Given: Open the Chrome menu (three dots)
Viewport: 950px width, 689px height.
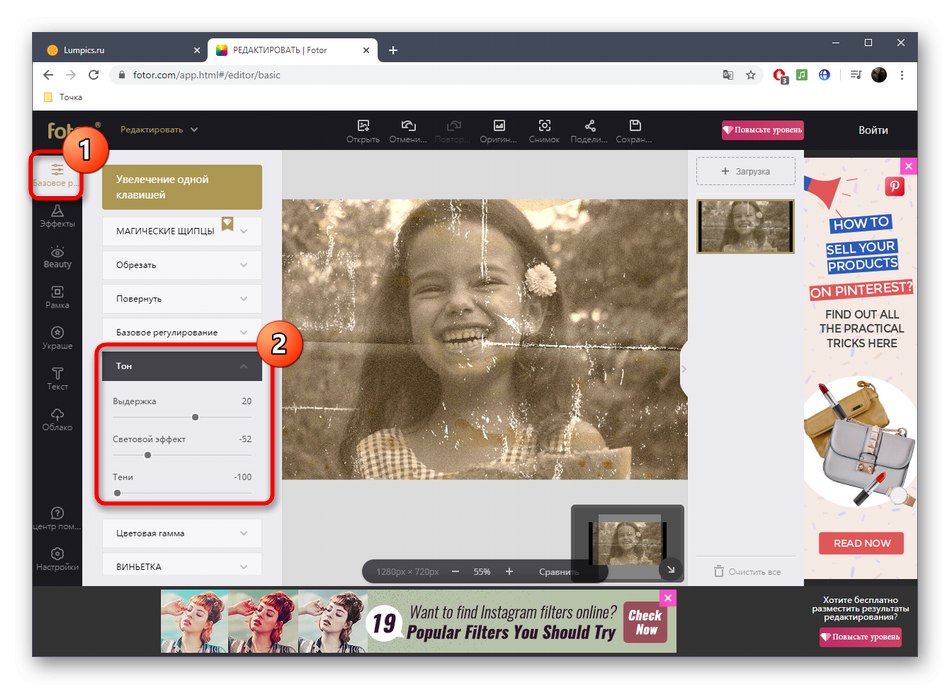Looking at the screenshot, I should click(x=902, y=75).
